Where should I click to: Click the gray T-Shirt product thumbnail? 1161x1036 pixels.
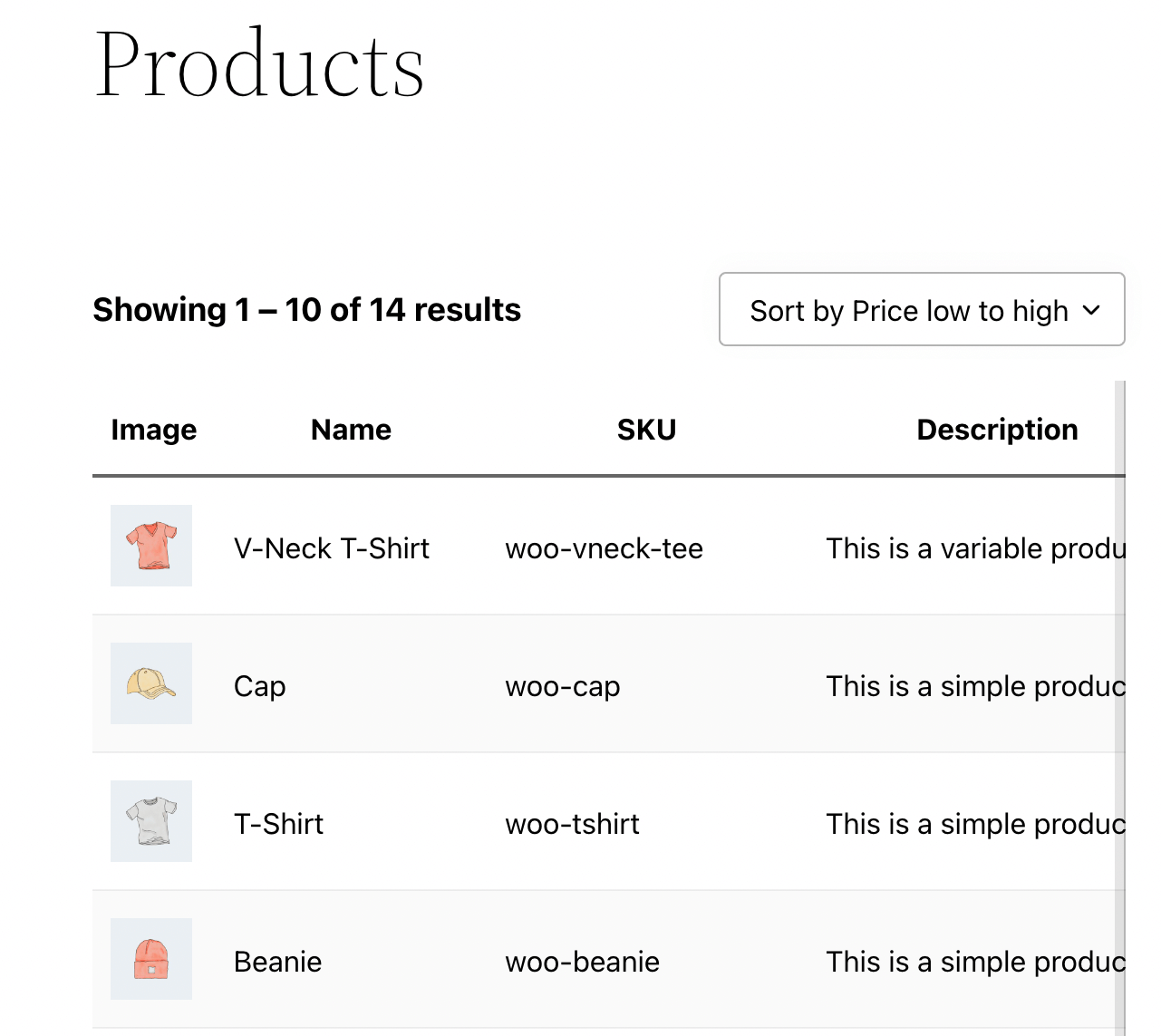[151, 821]
